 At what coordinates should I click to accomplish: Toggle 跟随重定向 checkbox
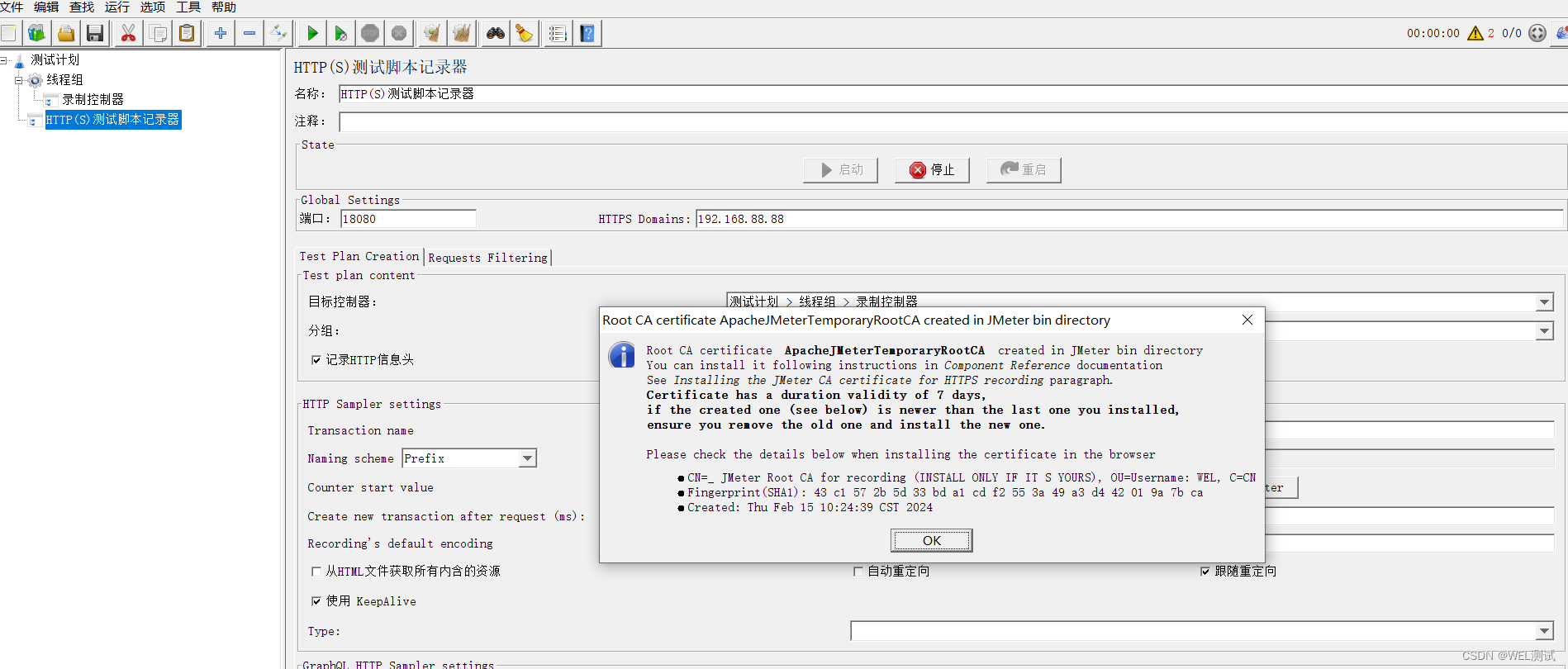tap(1205, 572)
